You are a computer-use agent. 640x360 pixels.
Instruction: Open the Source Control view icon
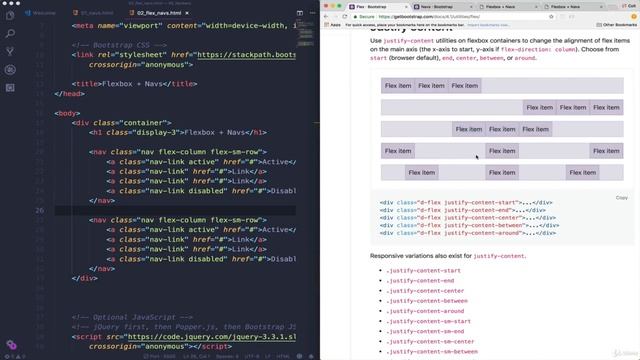pos(10,51)
